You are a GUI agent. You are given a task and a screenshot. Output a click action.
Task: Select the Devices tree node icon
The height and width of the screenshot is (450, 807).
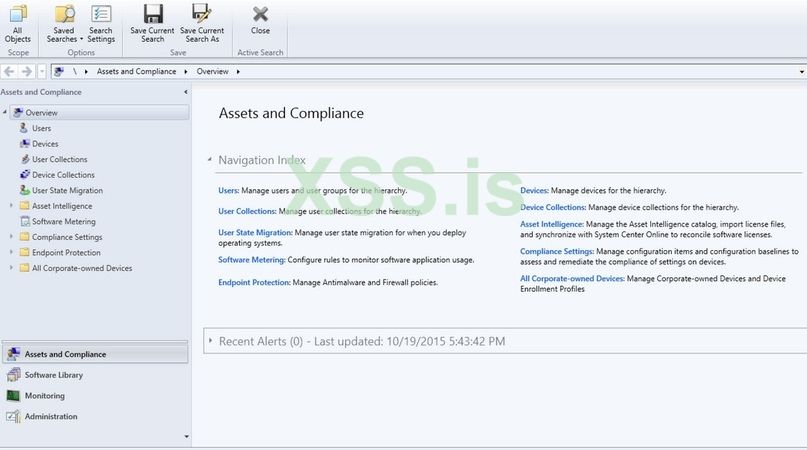(25, 144)
